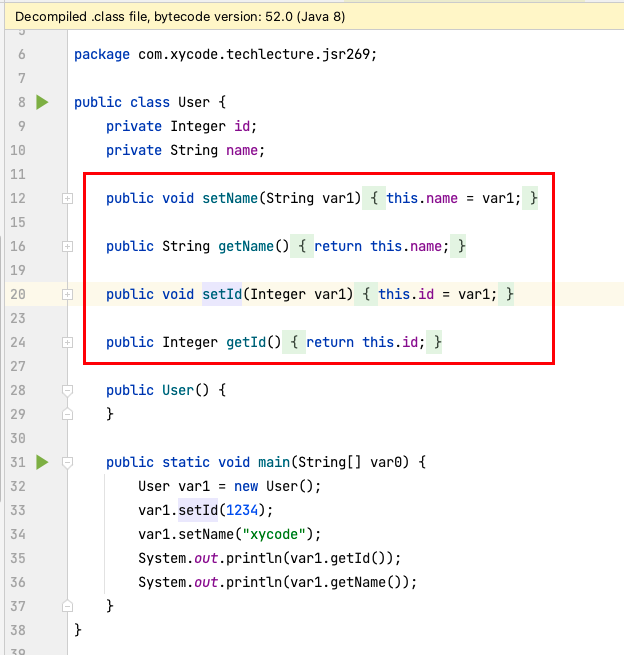Viewport: 624px width, 655px height.
Task: Run main method from line 31 gutter arrow
Action: [x=42, y=462]
